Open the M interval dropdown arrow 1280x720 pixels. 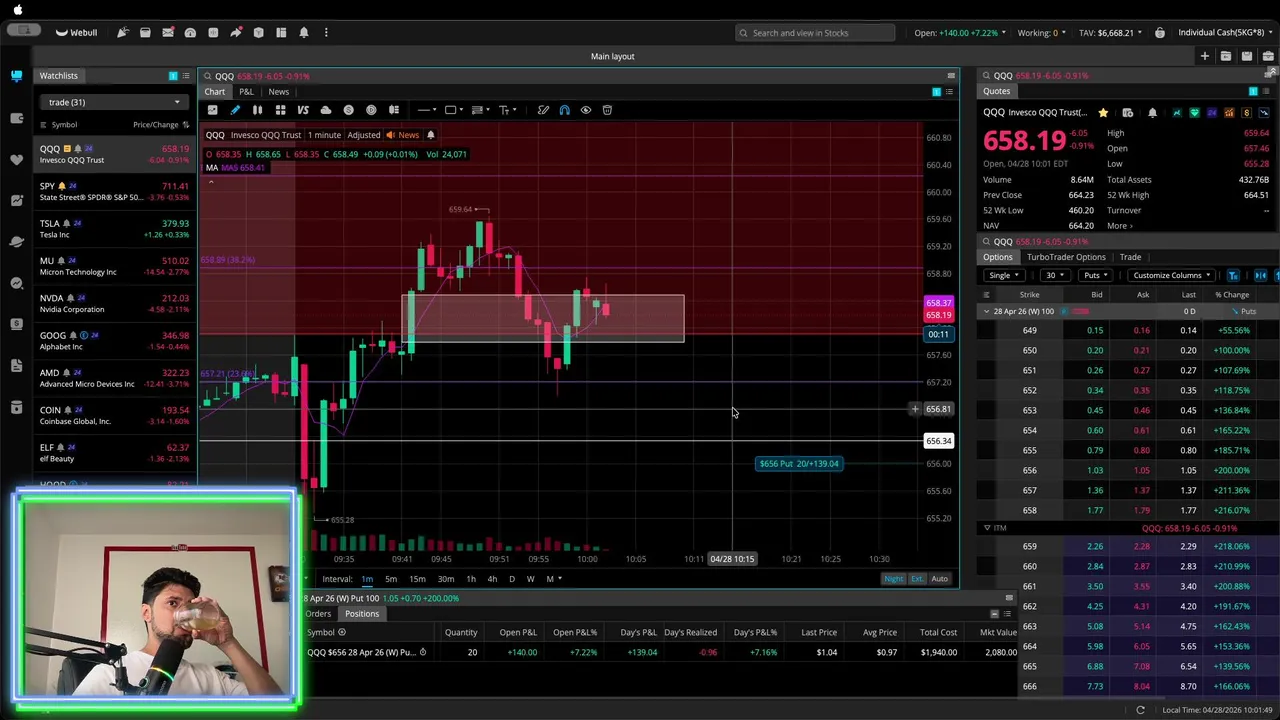click(560, 579)
